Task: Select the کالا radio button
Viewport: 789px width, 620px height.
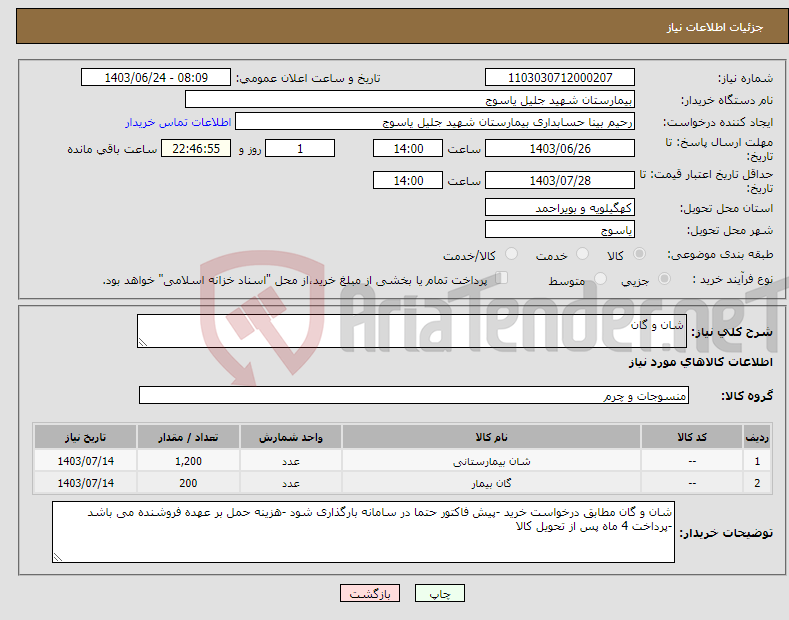Action: (x=639, y=254)
